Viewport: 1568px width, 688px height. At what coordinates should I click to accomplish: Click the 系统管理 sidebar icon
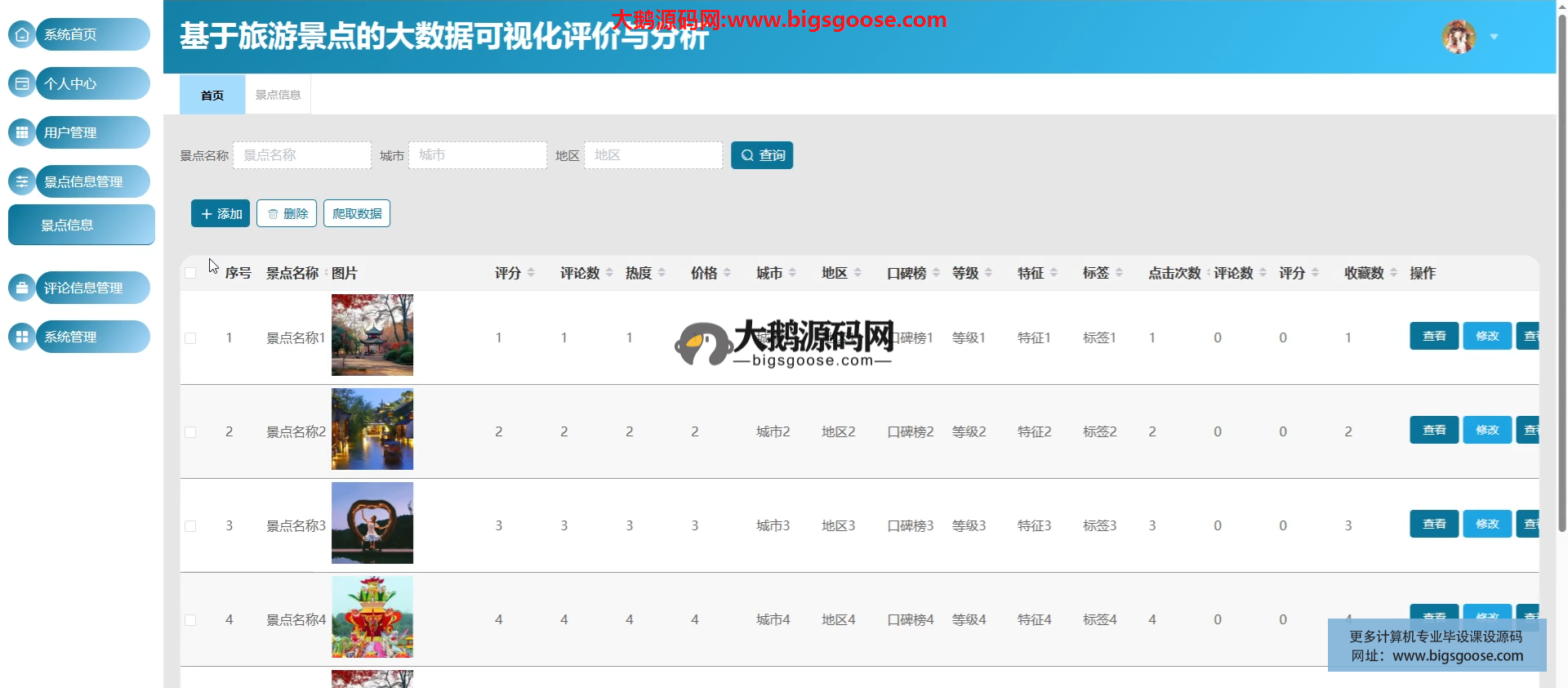pos(22,337)
